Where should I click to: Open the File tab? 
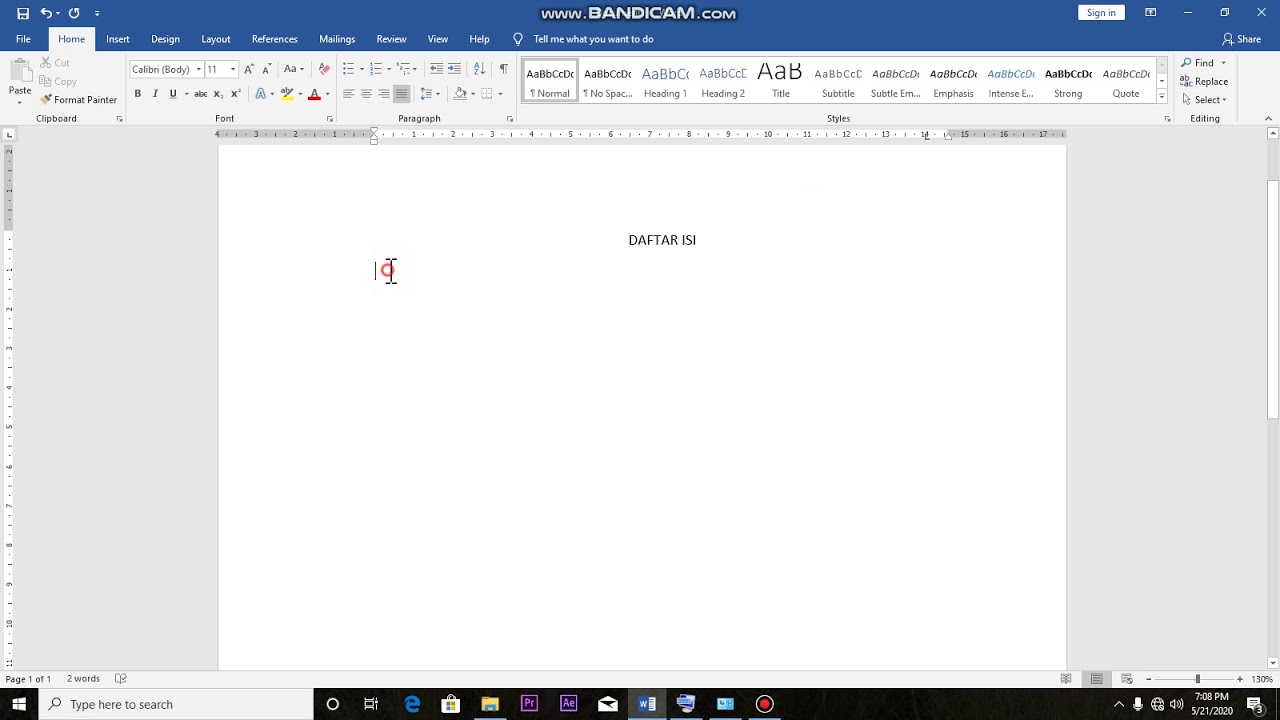pyautogui.click(x=23, y=39)
